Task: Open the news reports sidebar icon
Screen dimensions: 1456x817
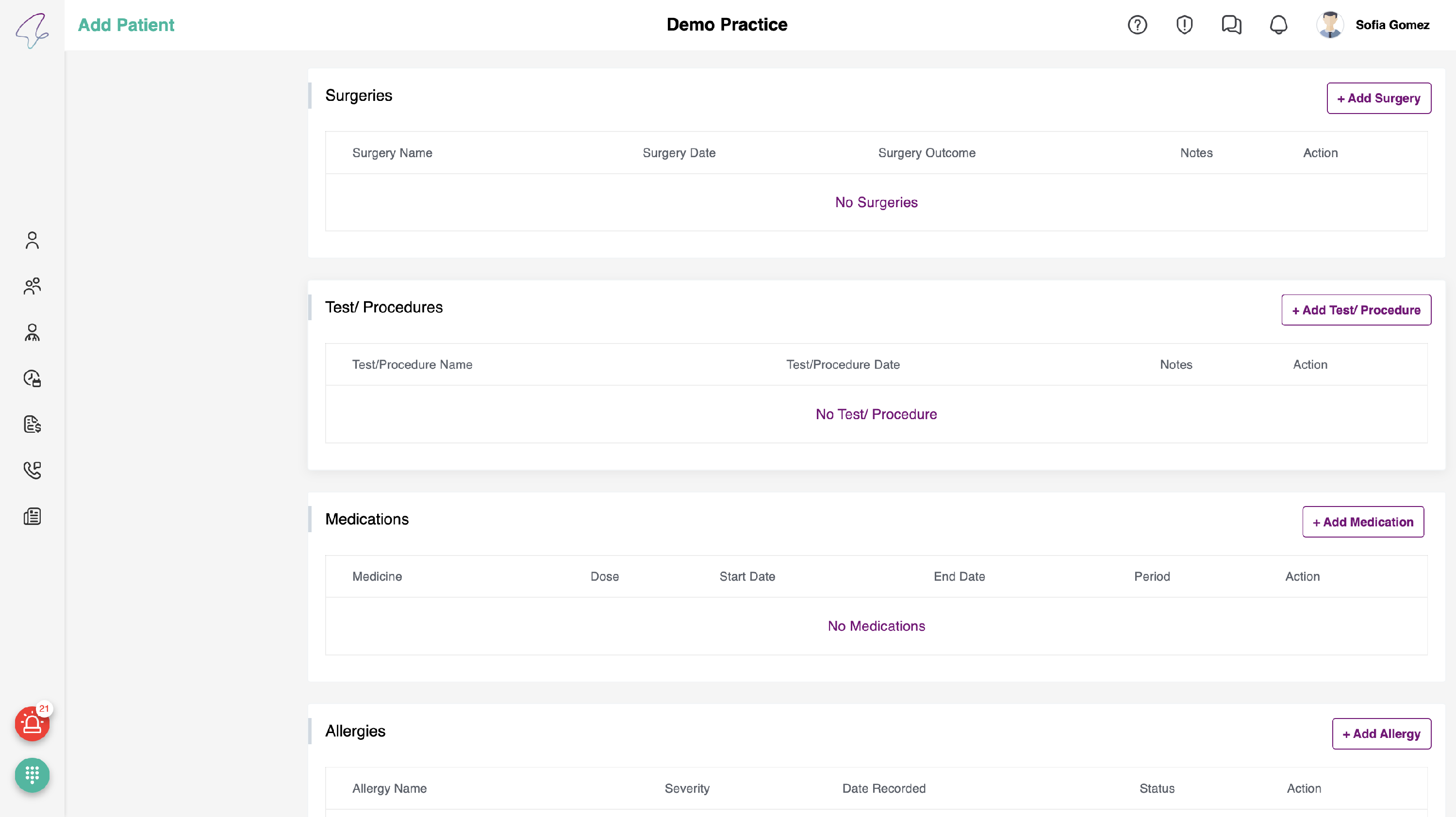Action: 32,516
